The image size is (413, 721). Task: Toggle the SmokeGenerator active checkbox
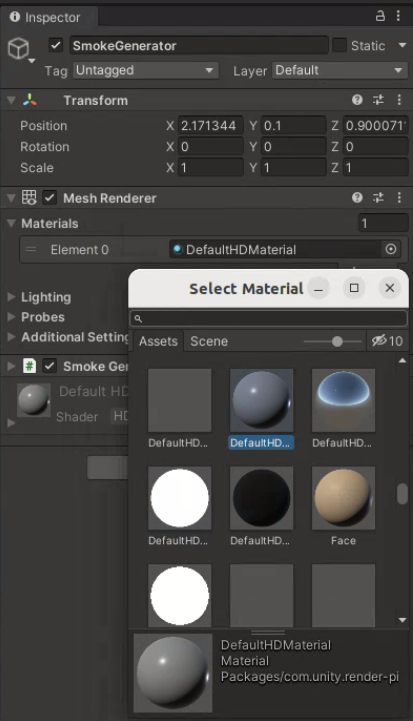point(56,46)
